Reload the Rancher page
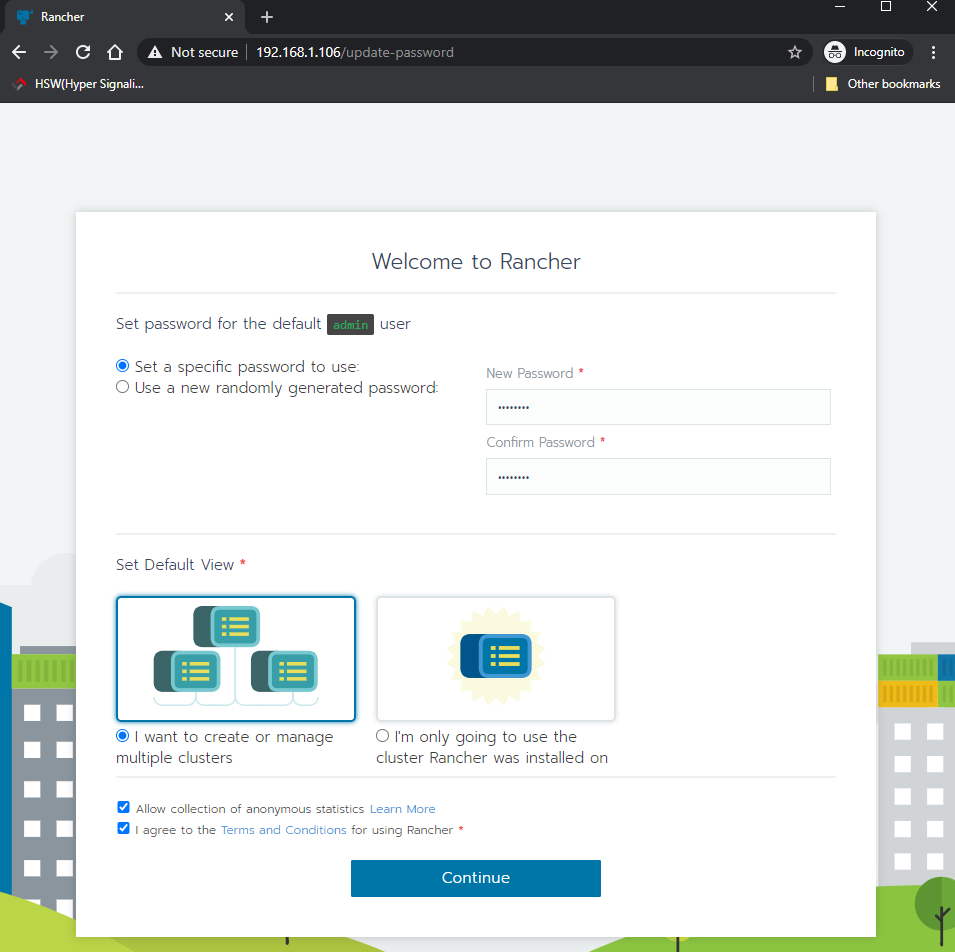Viewport: 955px width, 952px height. coord(83,52)
